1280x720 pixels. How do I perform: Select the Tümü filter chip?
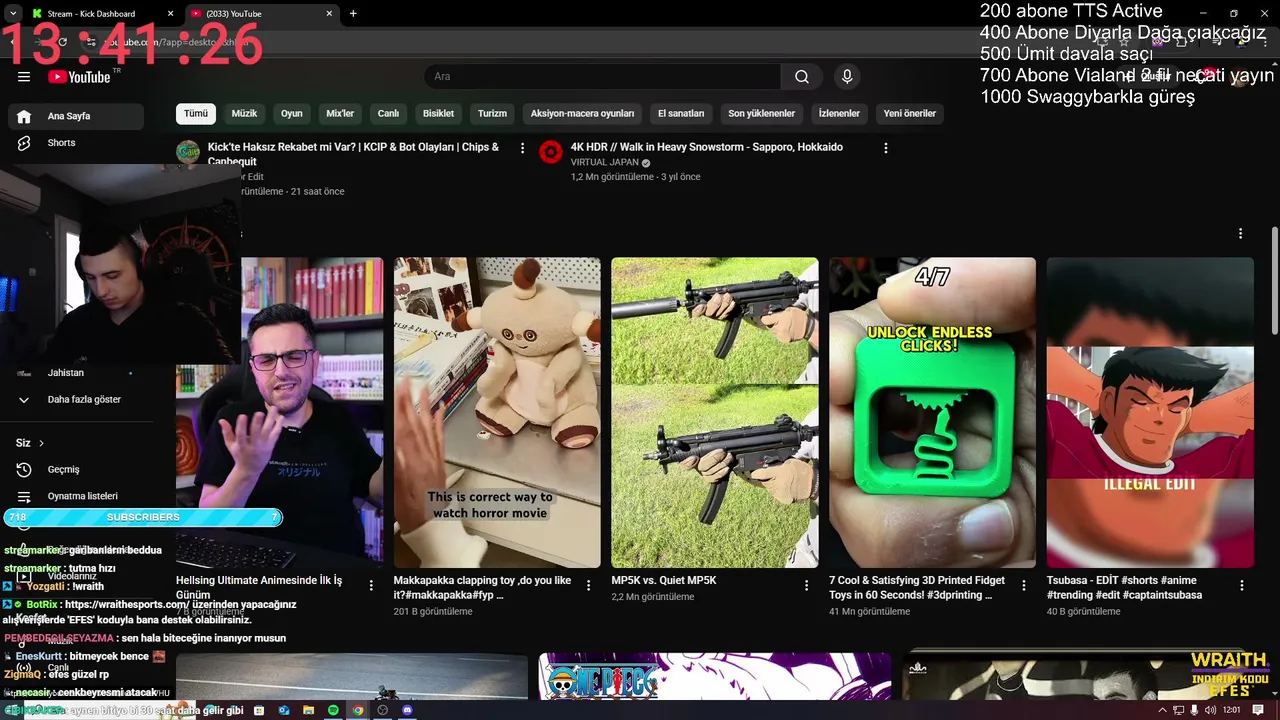pyautogui.click(x=196, y=113)
